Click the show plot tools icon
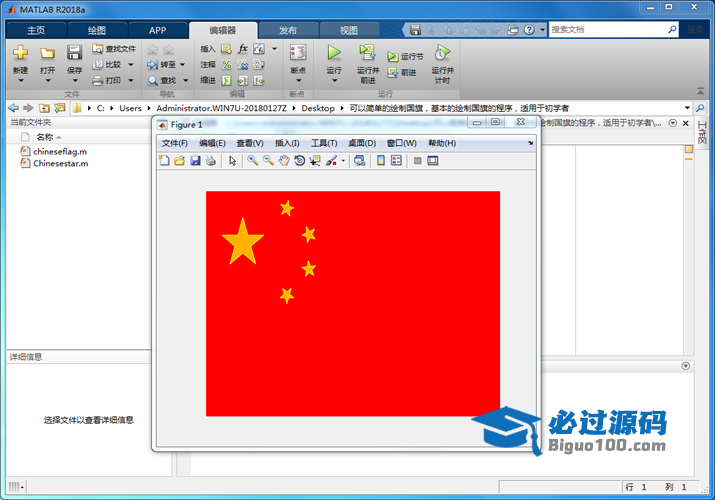The height and width of the screenshot is (500, 715). pos(433,160)
